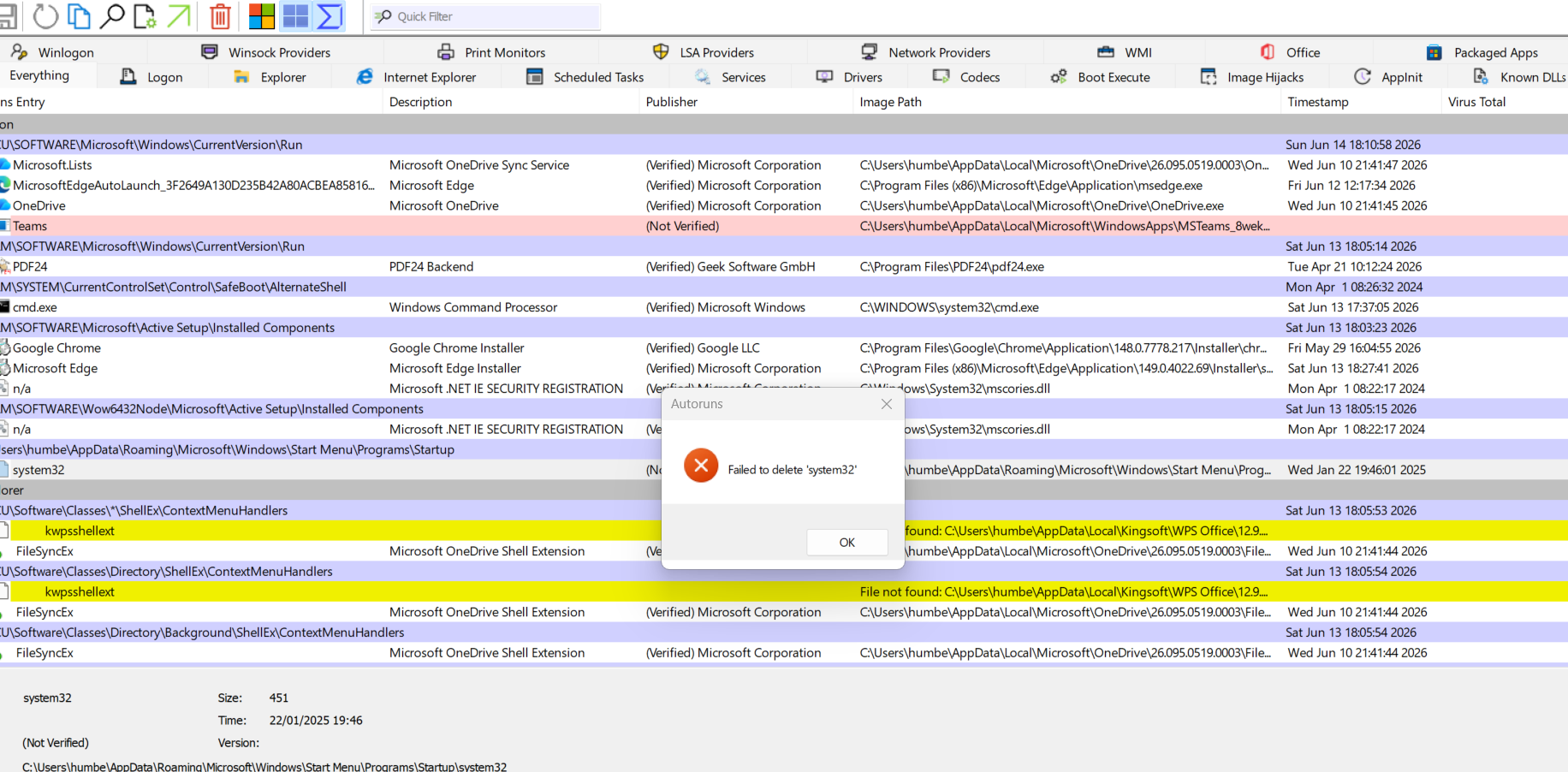Close the Autoruns error dialog with X
The height and width of the screenshot is (772, 1568).
coord(887,404)
